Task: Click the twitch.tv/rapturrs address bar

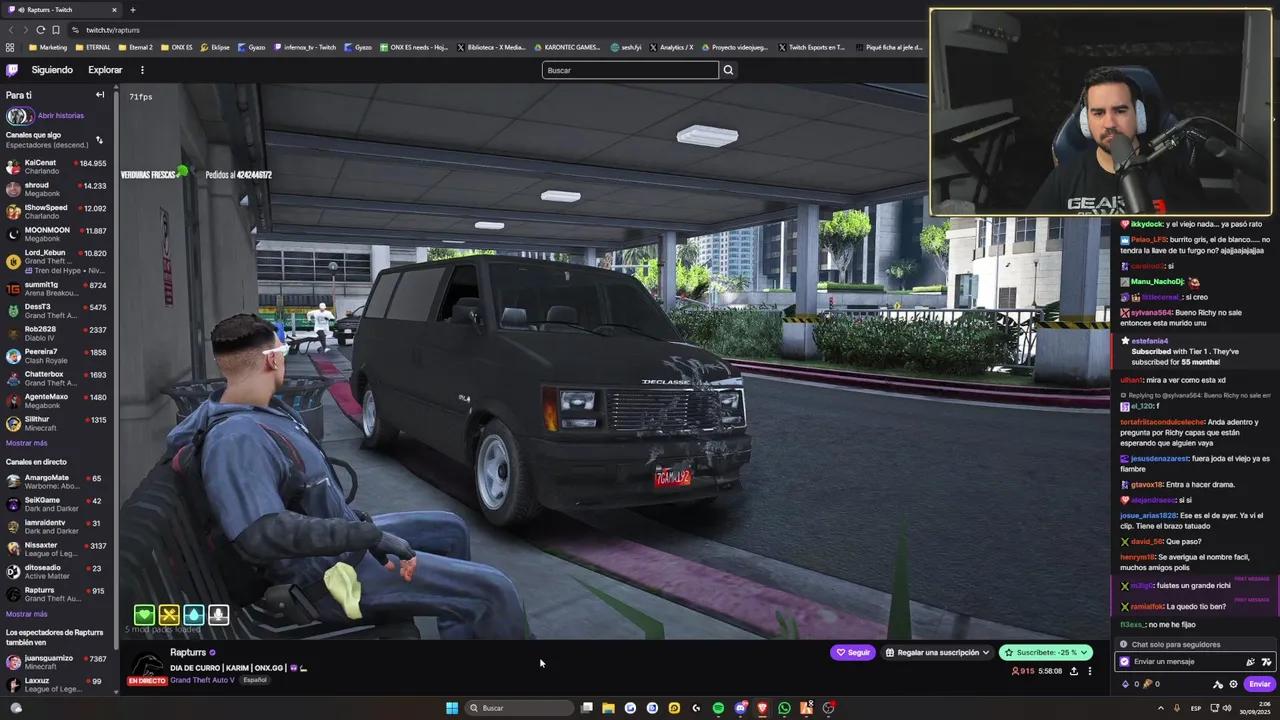Action: pyautogui.click(x=113, y=30)
